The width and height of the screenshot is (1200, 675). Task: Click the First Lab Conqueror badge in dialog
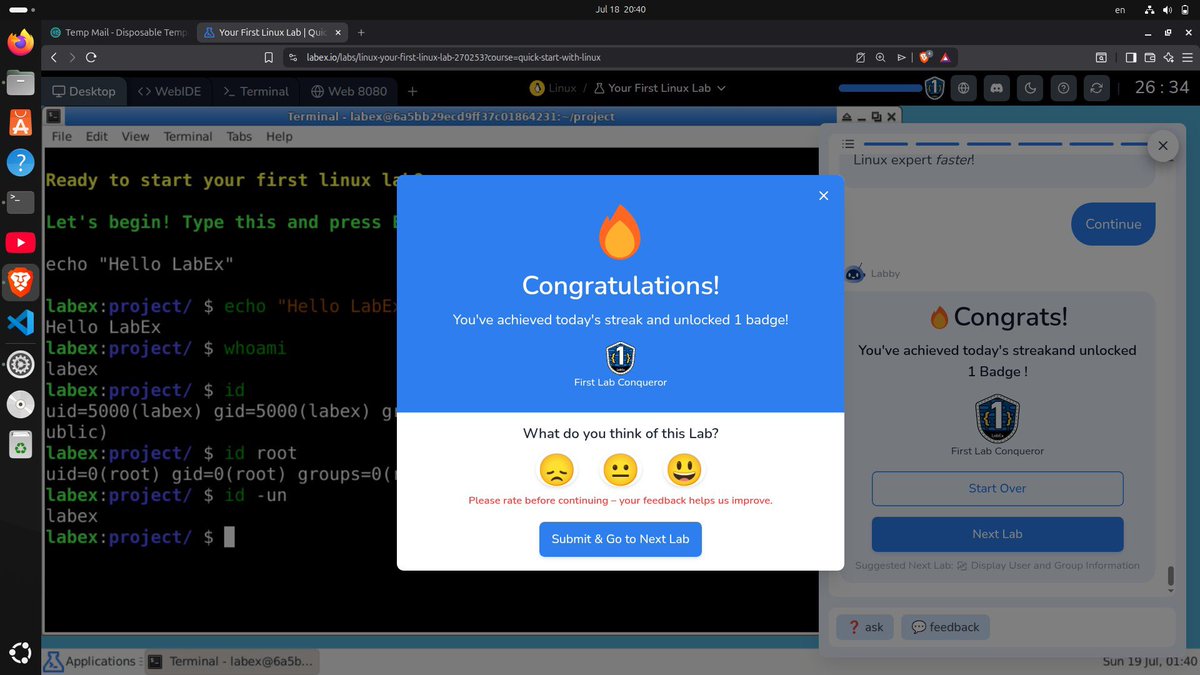(620, 358)
